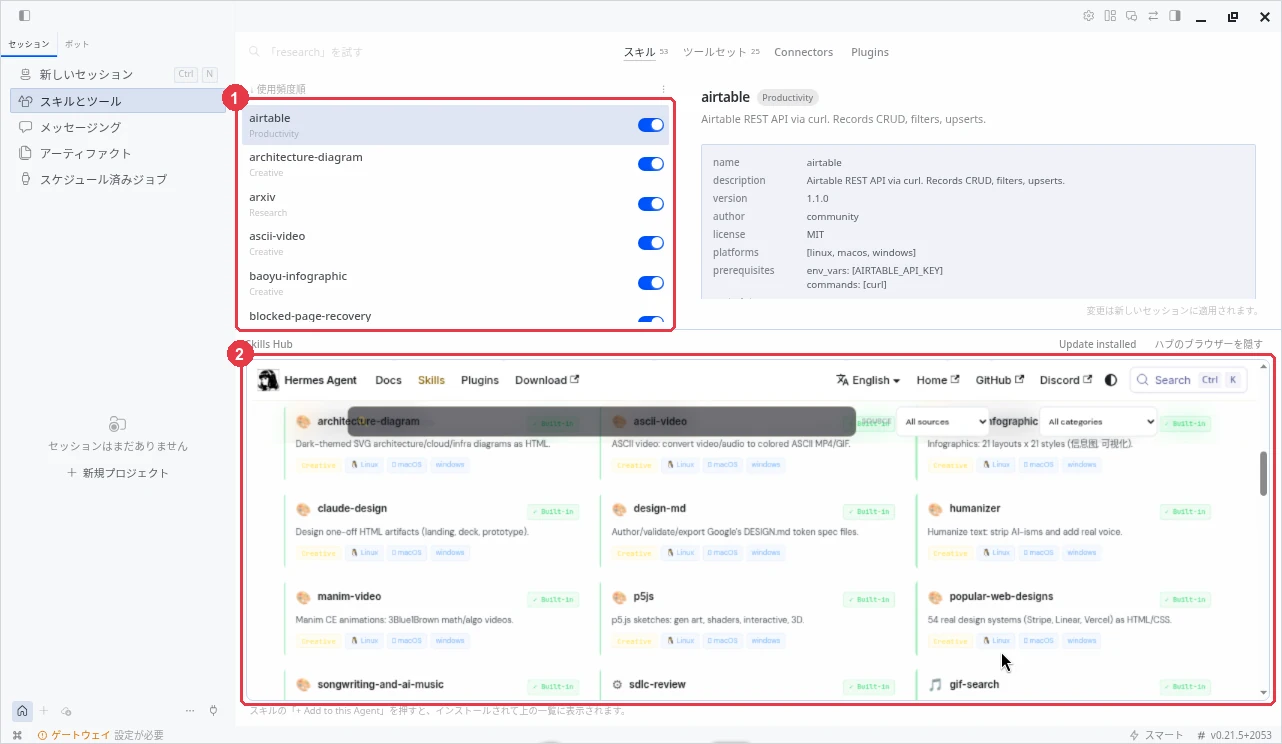1282x744 pixels.
Task: Click the close Hub browser button
Action: (1209, 344)
